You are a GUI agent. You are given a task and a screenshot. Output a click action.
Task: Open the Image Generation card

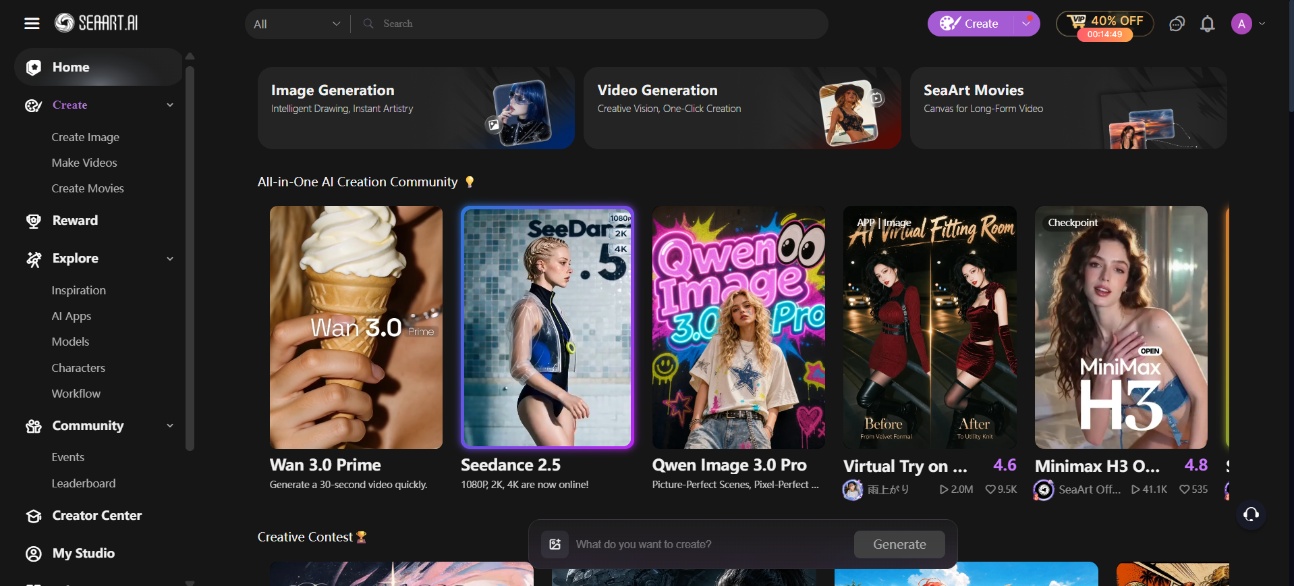[416, 108]
